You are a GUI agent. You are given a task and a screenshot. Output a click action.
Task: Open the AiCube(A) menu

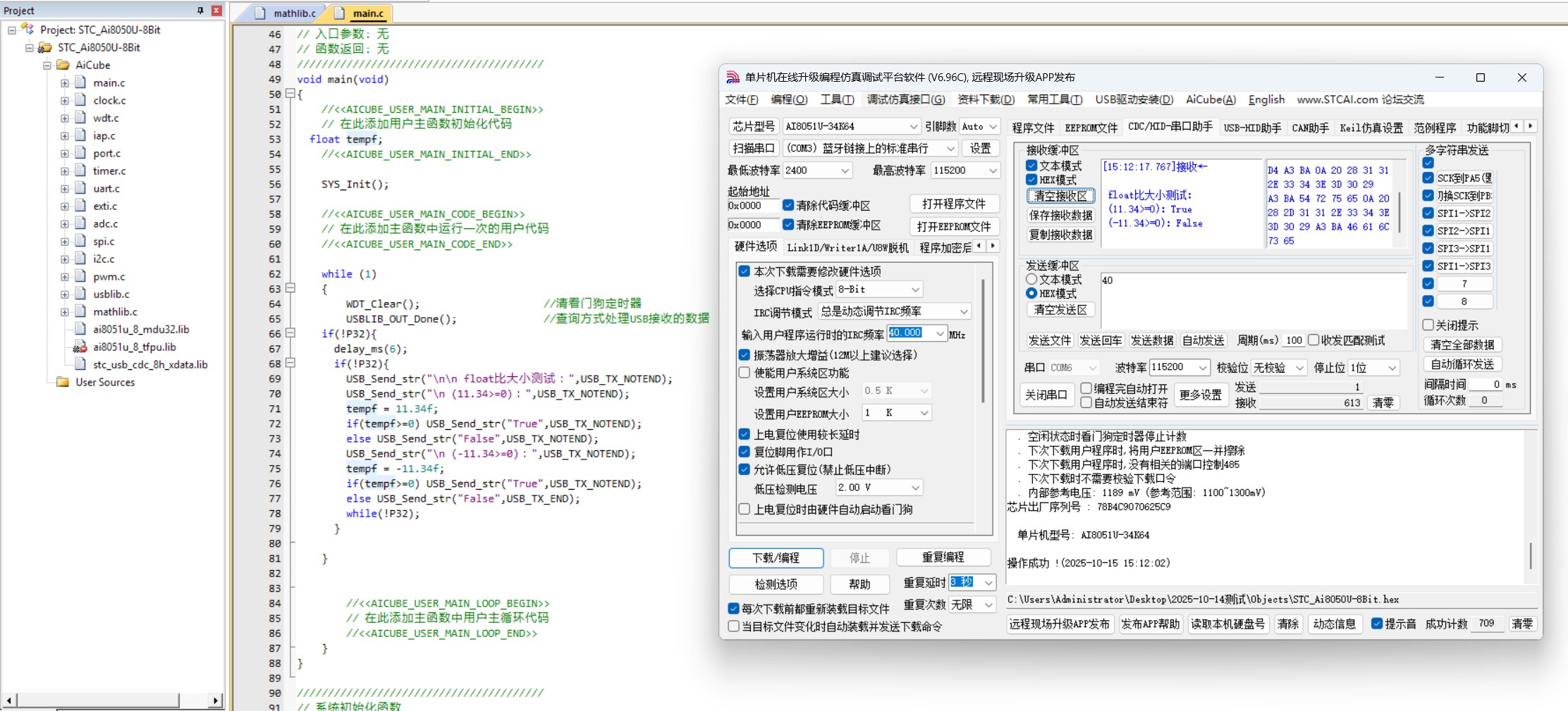pos(1210,99)
